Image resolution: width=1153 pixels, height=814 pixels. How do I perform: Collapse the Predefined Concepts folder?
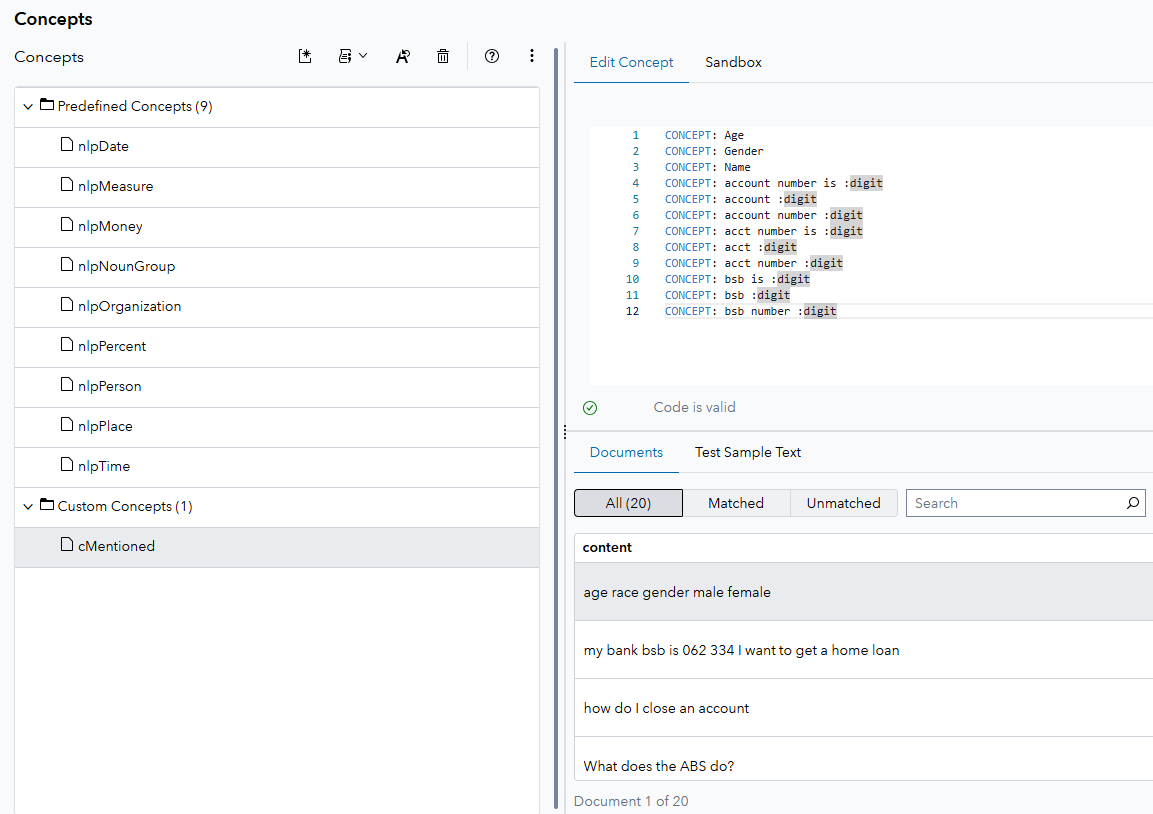click(x=28, y=105)
